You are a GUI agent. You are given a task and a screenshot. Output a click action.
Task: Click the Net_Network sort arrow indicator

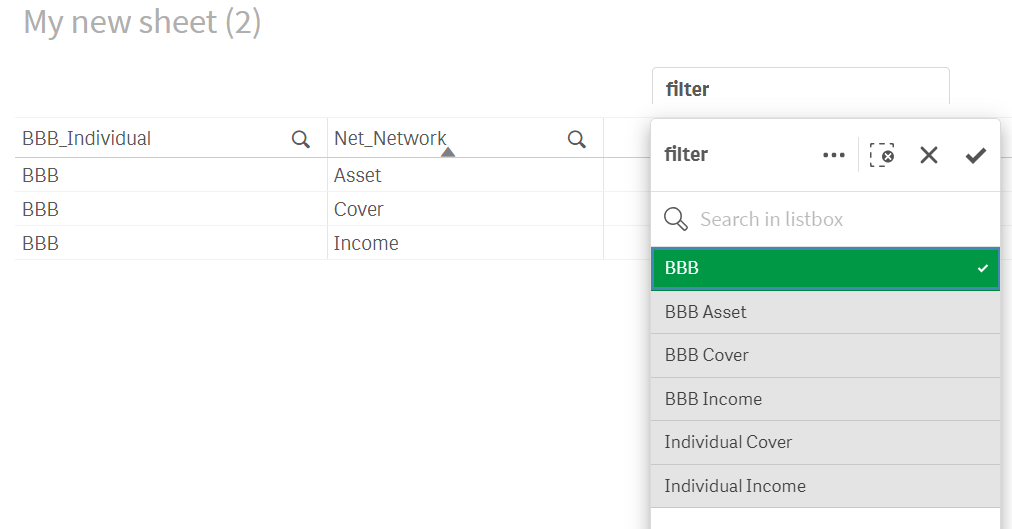coord(448,152)
